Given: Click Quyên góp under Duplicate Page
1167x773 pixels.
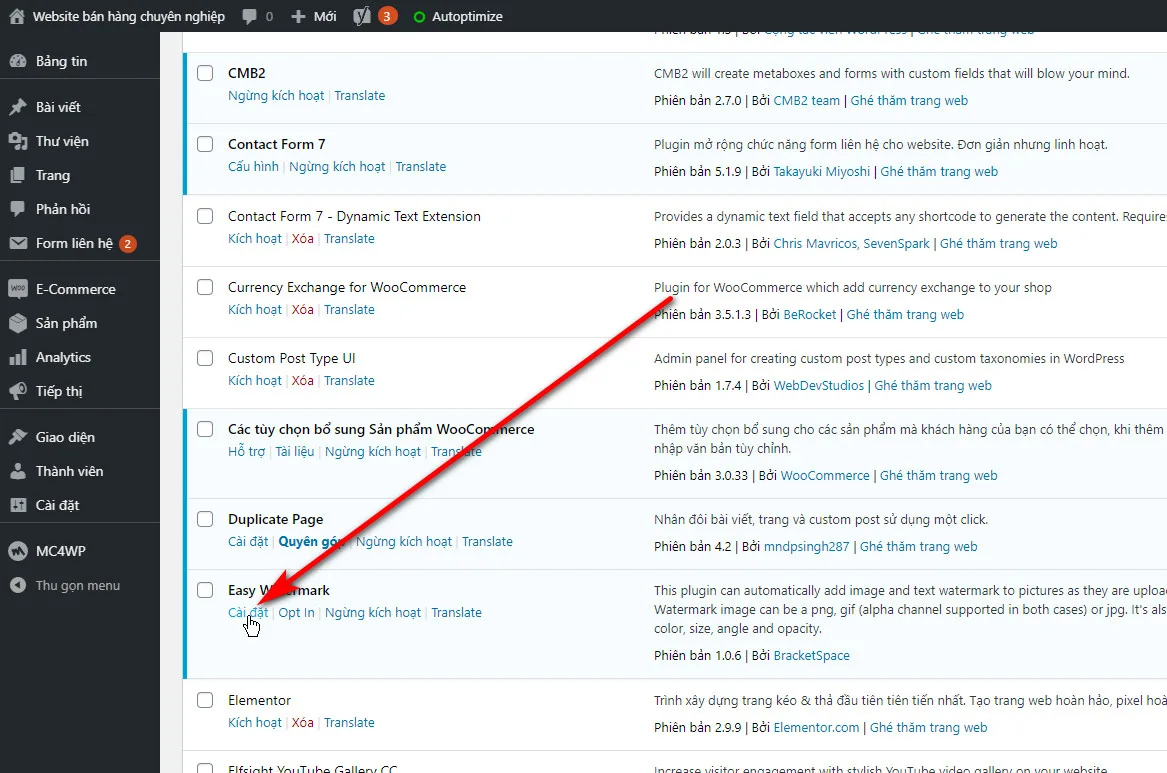Looking at the screenshot, I should (x=310, y=542).
